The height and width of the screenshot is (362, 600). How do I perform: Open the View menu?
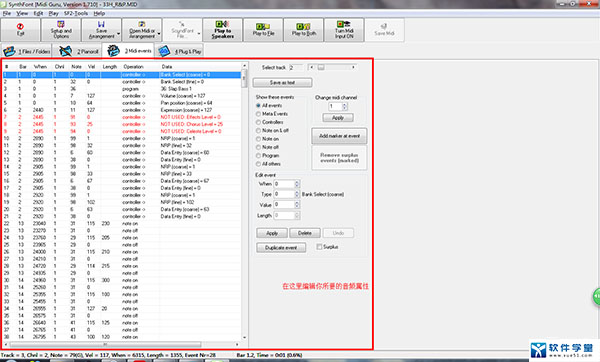point(22,13)
